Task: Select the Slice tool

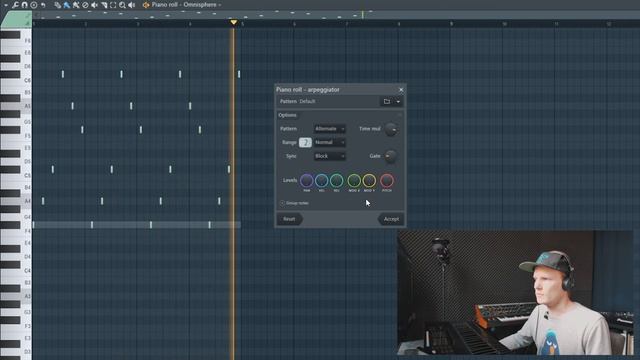Action: [104, 5]
